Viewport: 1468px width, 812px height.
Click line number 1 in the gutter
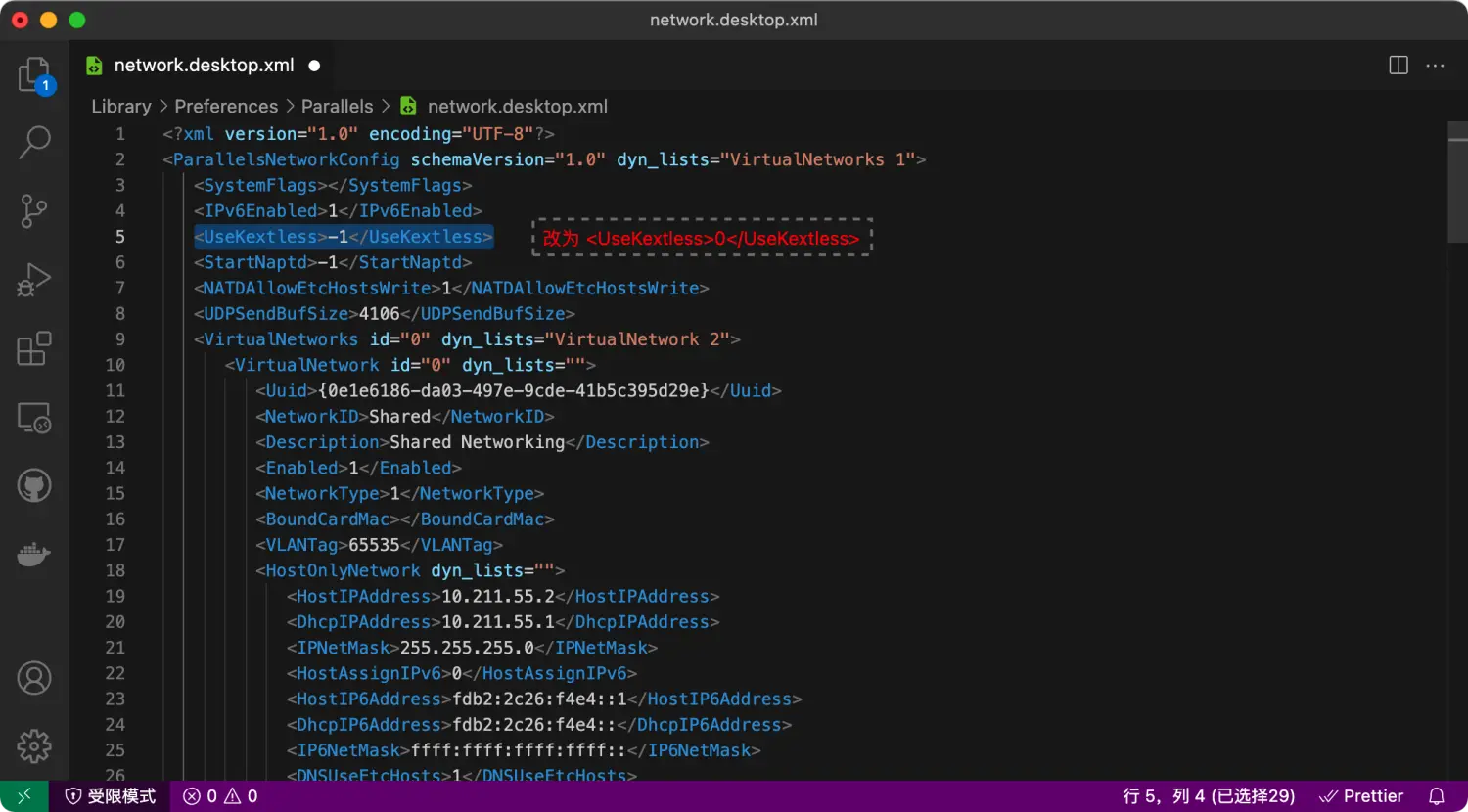[x=120, y=134]
